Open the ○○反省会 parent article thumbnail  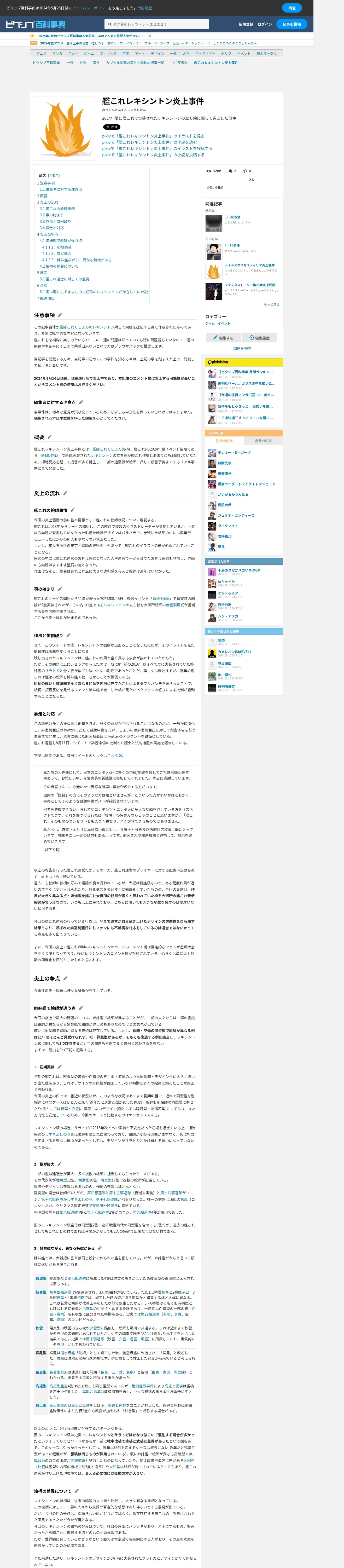pyautogui.click(x=213, y=223)
